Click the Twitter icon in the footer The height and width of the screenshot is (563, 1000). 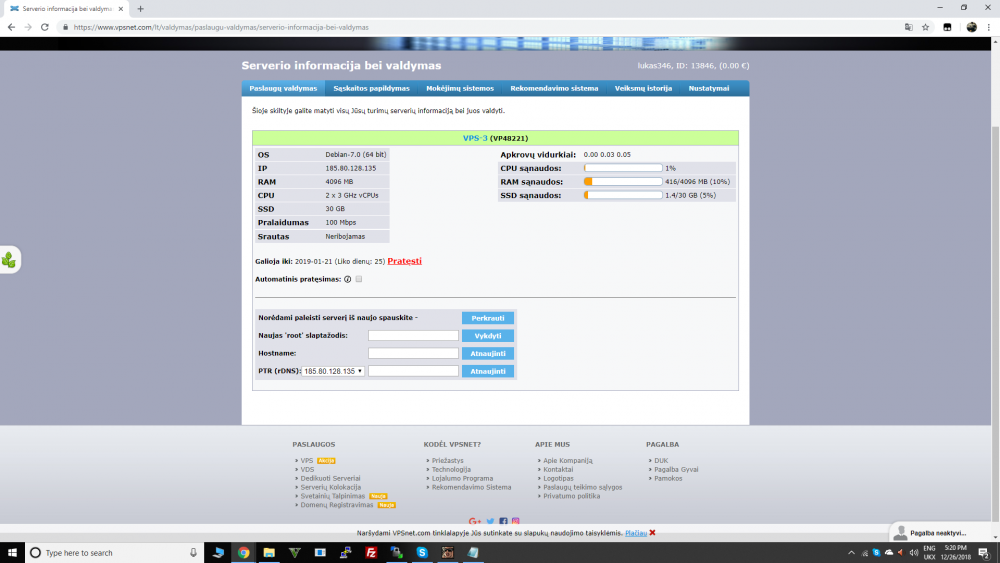click(490, 522)
